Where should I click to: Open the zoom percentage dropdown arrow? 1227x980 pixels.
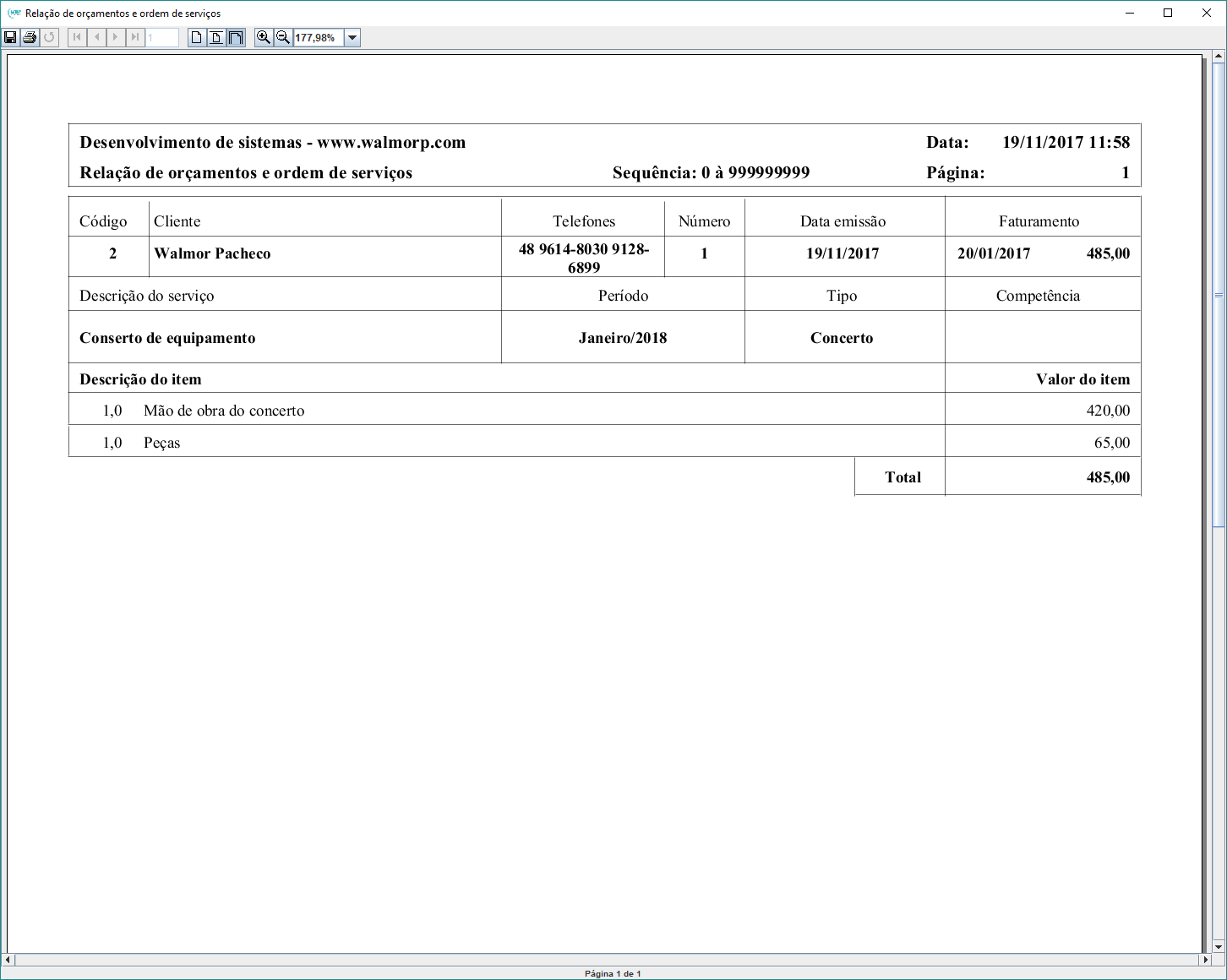352,37
